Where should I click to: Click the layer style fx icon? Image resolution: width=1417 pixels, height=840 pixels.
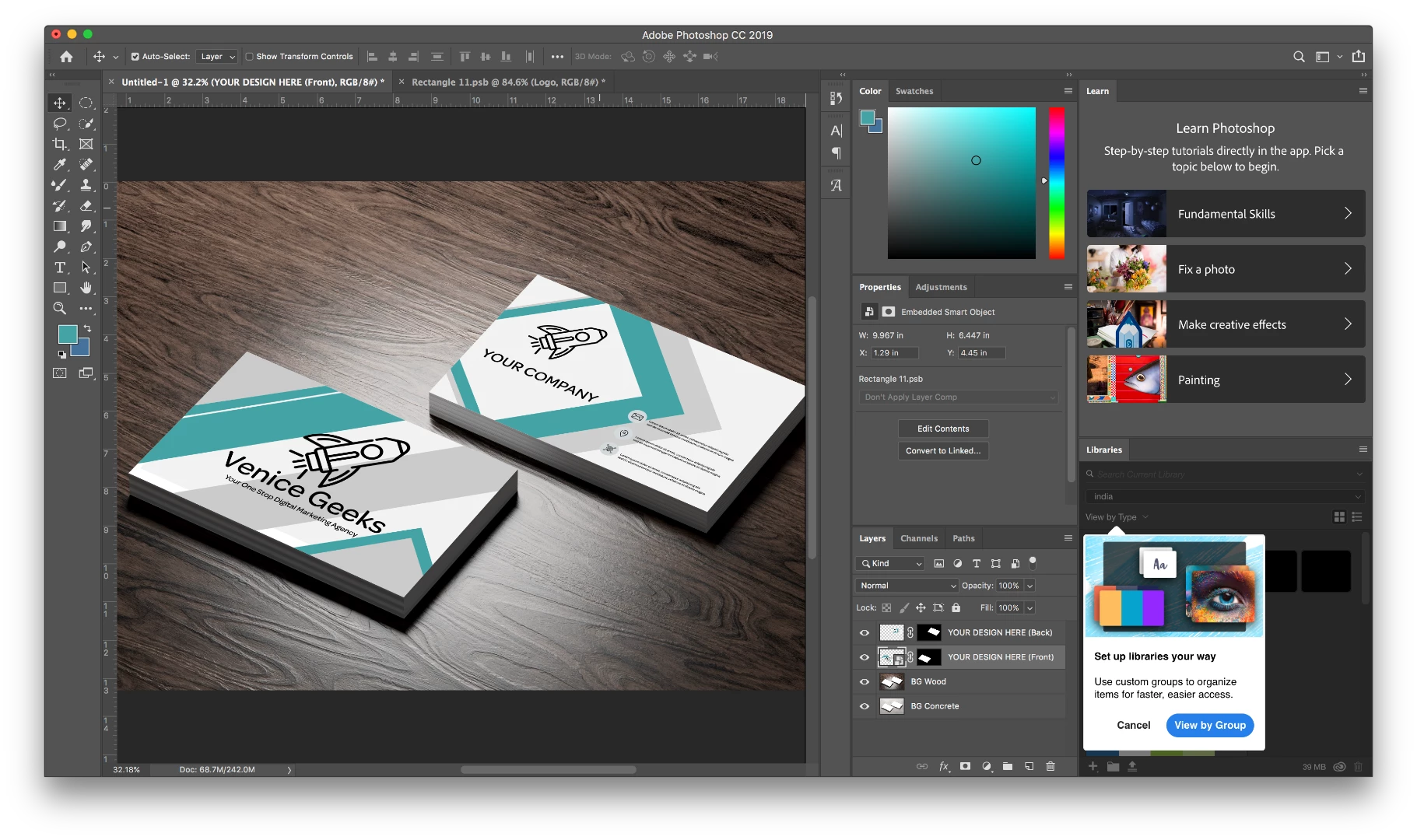[x=944, y=766]
